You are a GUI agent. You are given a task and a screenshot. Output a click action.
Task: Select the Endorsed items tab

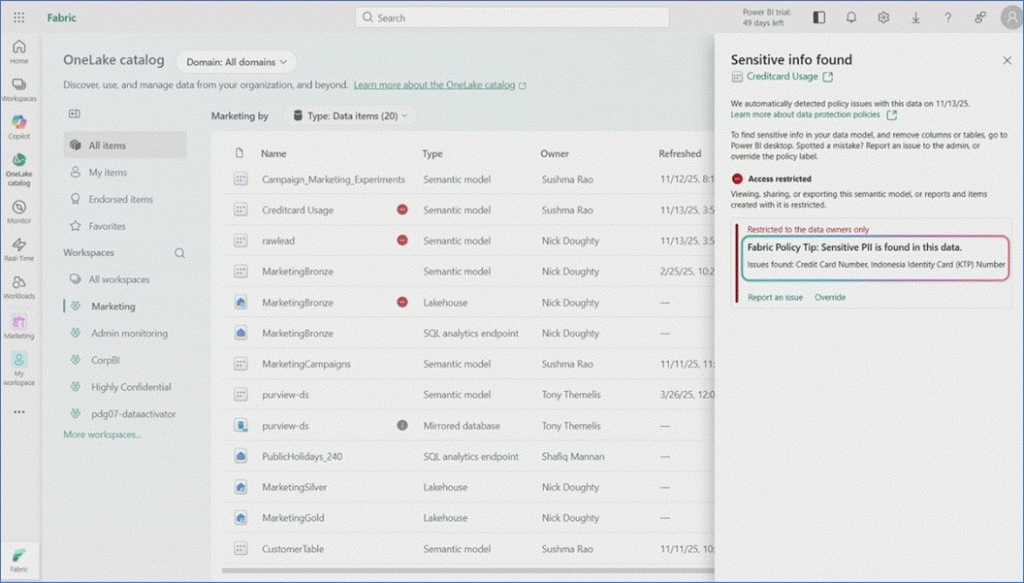point(121,199)
